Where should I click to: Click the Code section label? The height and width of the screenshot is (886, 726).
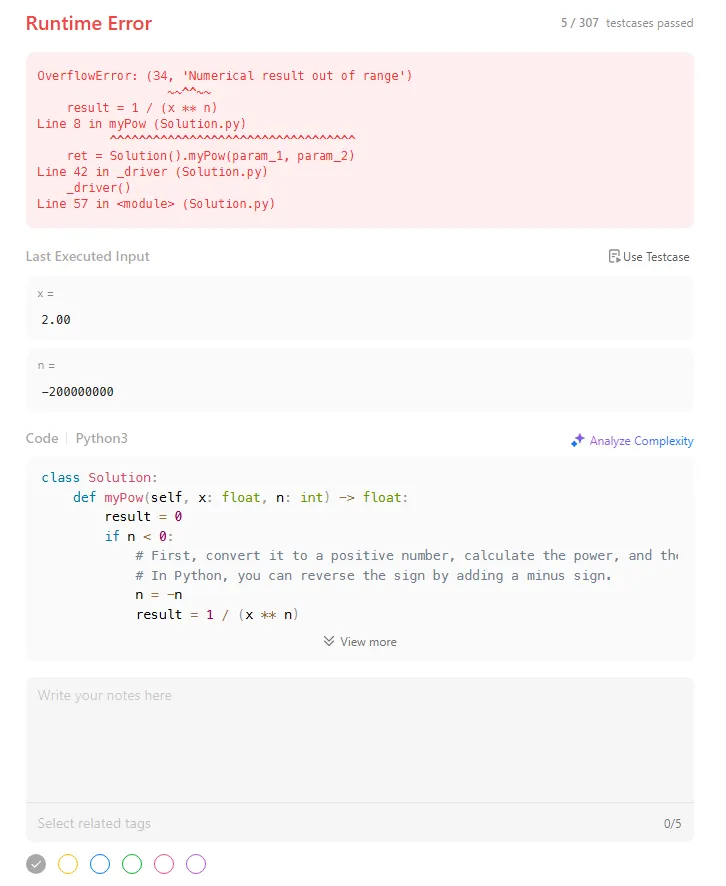(x=42, y=439)
